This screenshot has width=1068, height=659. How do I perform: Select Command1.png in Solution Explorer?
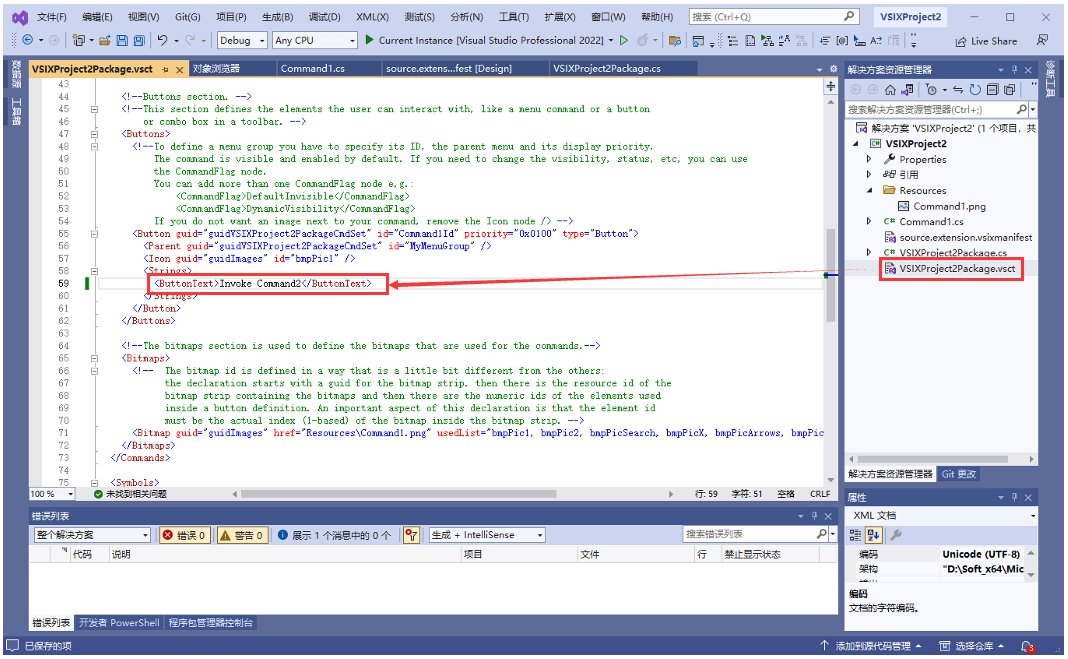click(x=949, y=206)
